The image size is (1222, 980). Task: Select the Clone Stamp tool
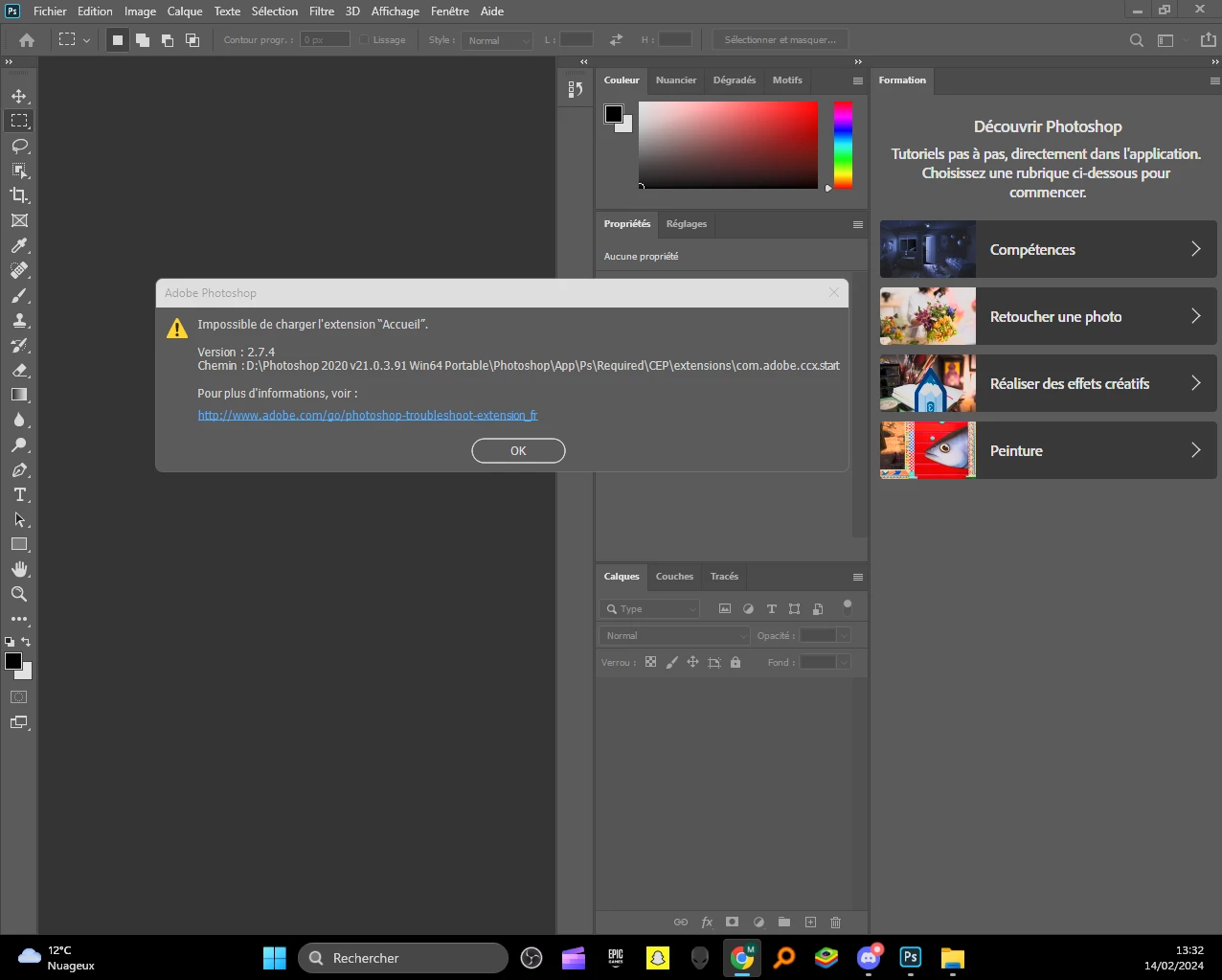19,320
